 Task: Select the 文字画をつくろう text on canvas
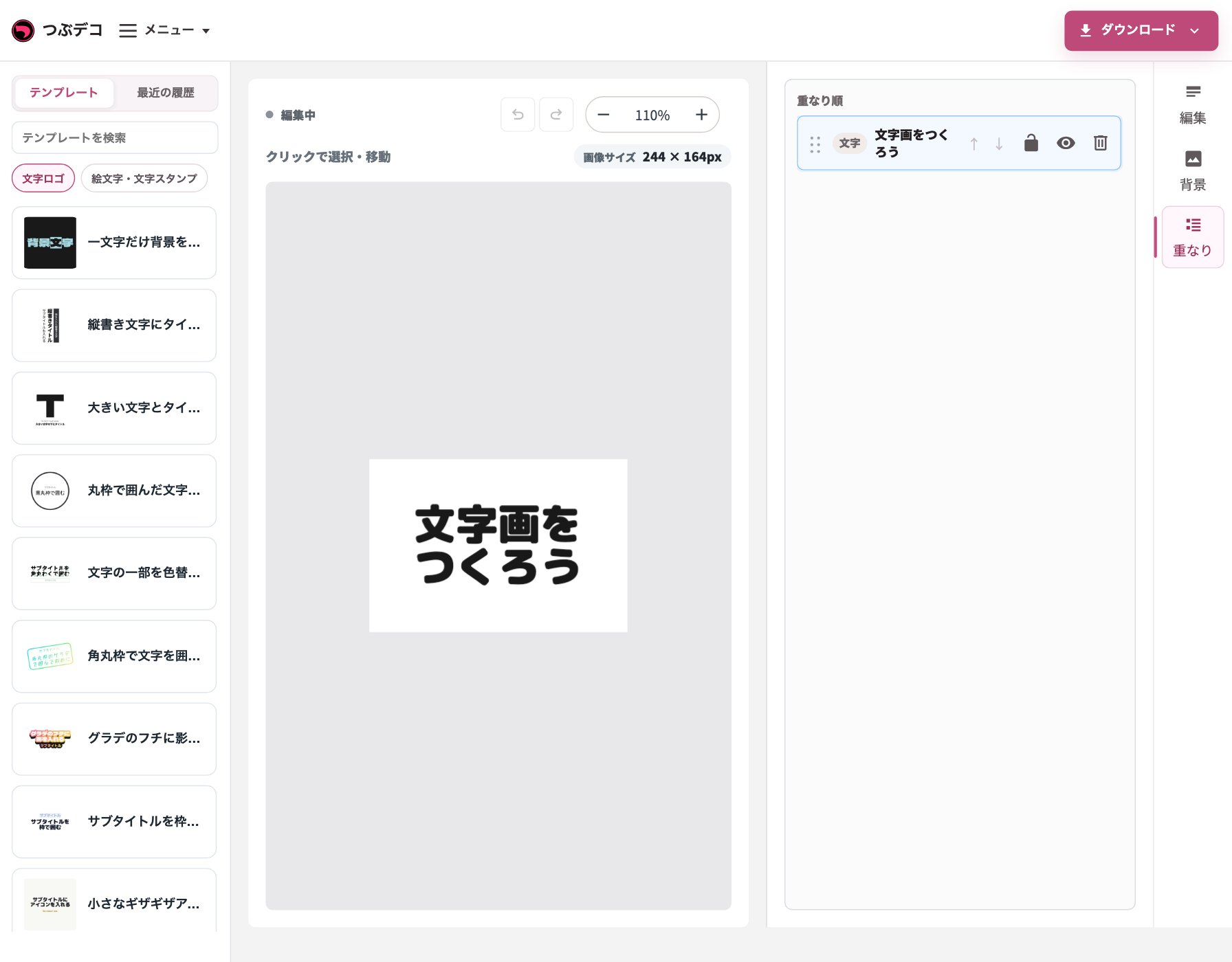point(498,545)
